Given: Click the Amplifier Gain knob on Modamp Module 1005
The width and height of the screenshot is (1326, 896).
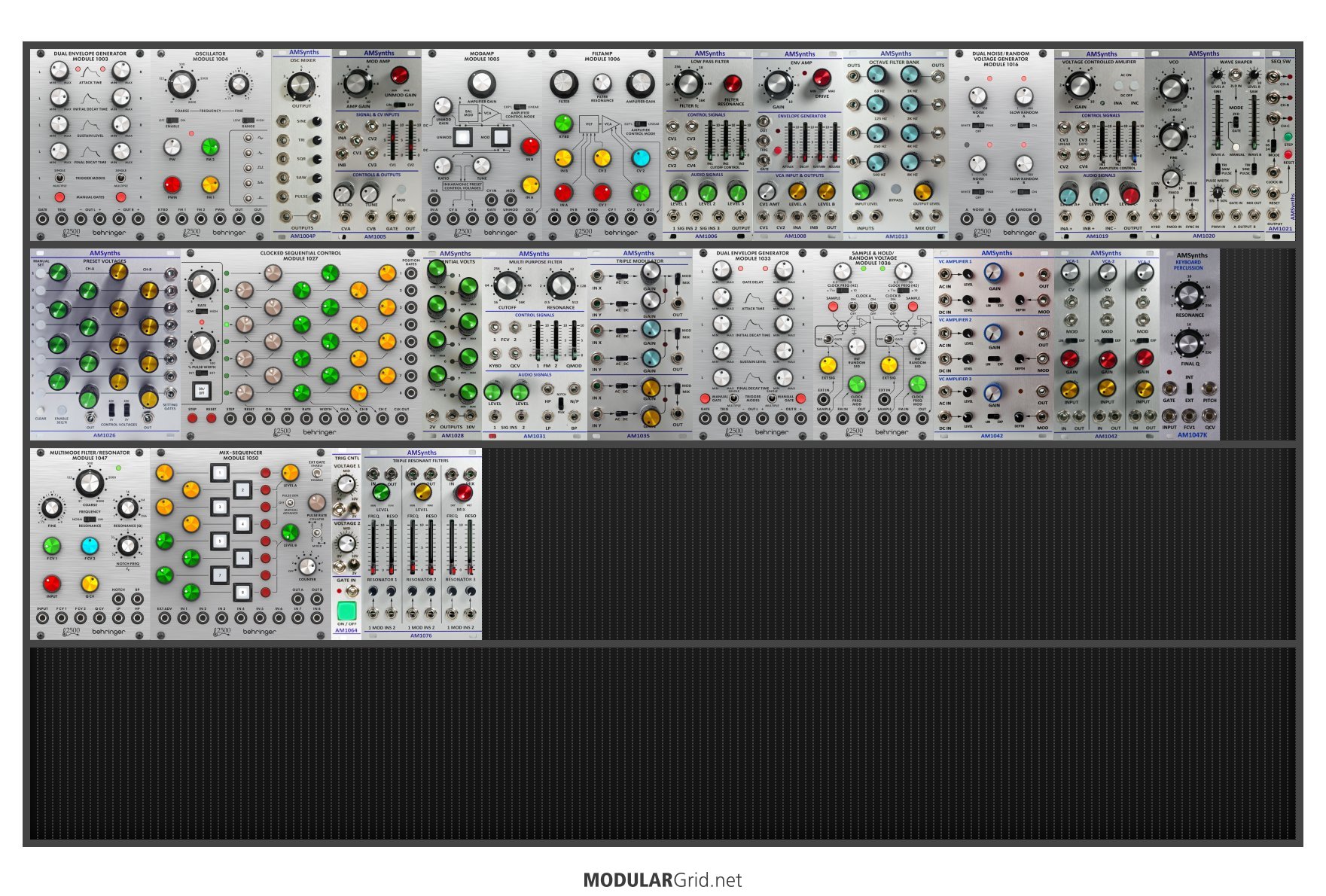Looking at the screenshot, I should point(482,84).
